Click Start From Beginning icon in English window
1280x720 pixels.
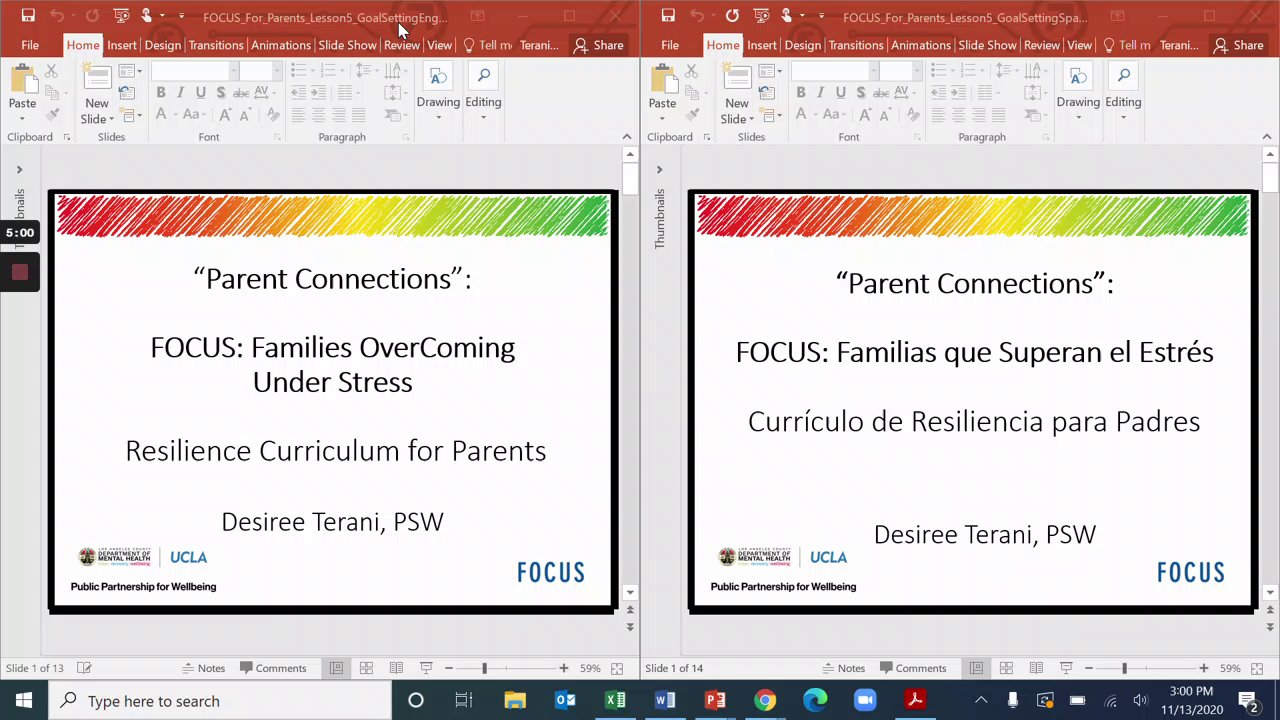click(x=121, y=16)
